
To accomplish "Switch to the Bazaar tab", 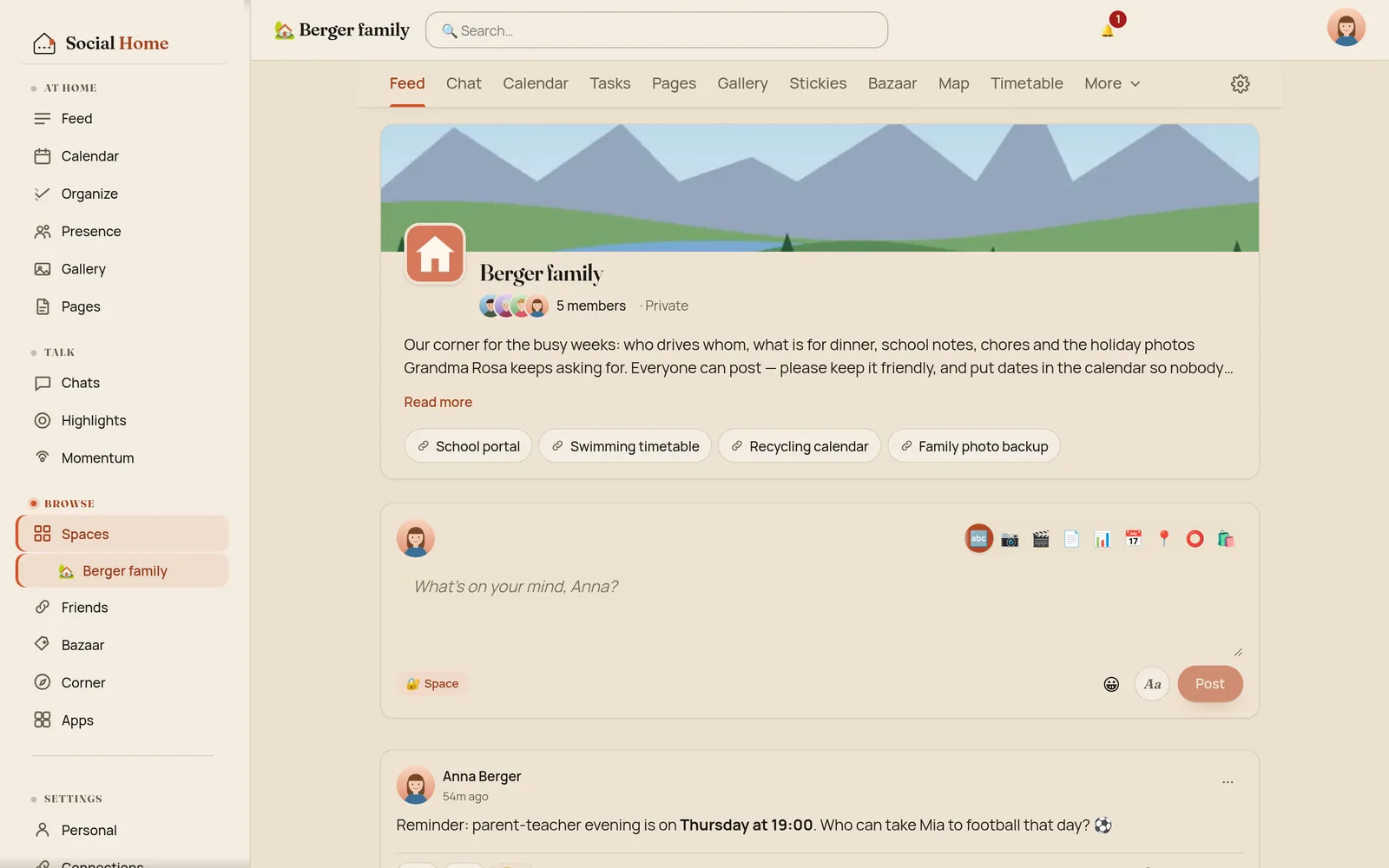I will pyautogui.click(x=892, y=83).
